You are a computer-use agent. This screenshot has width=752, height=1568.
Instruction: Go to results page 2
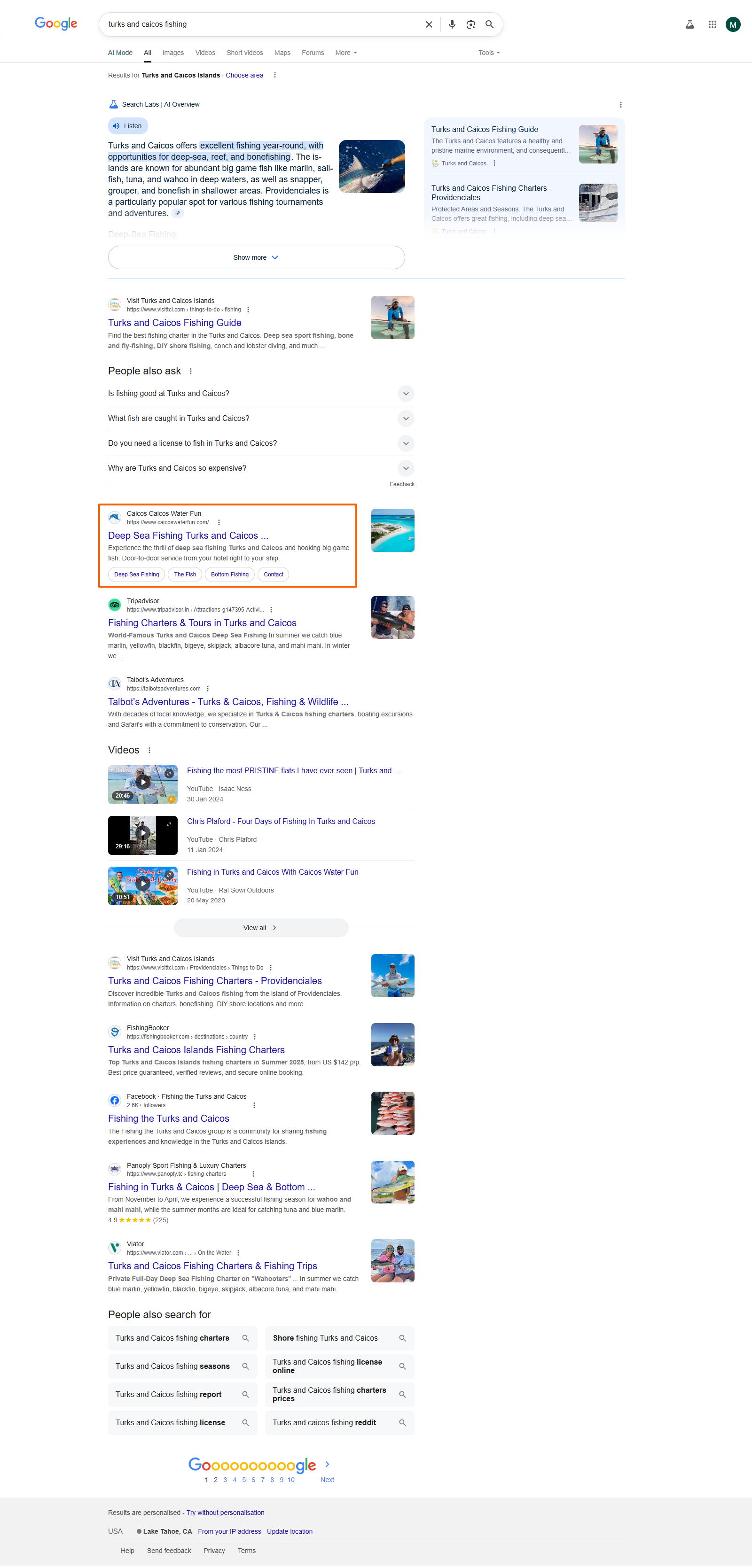(216, 1480)
